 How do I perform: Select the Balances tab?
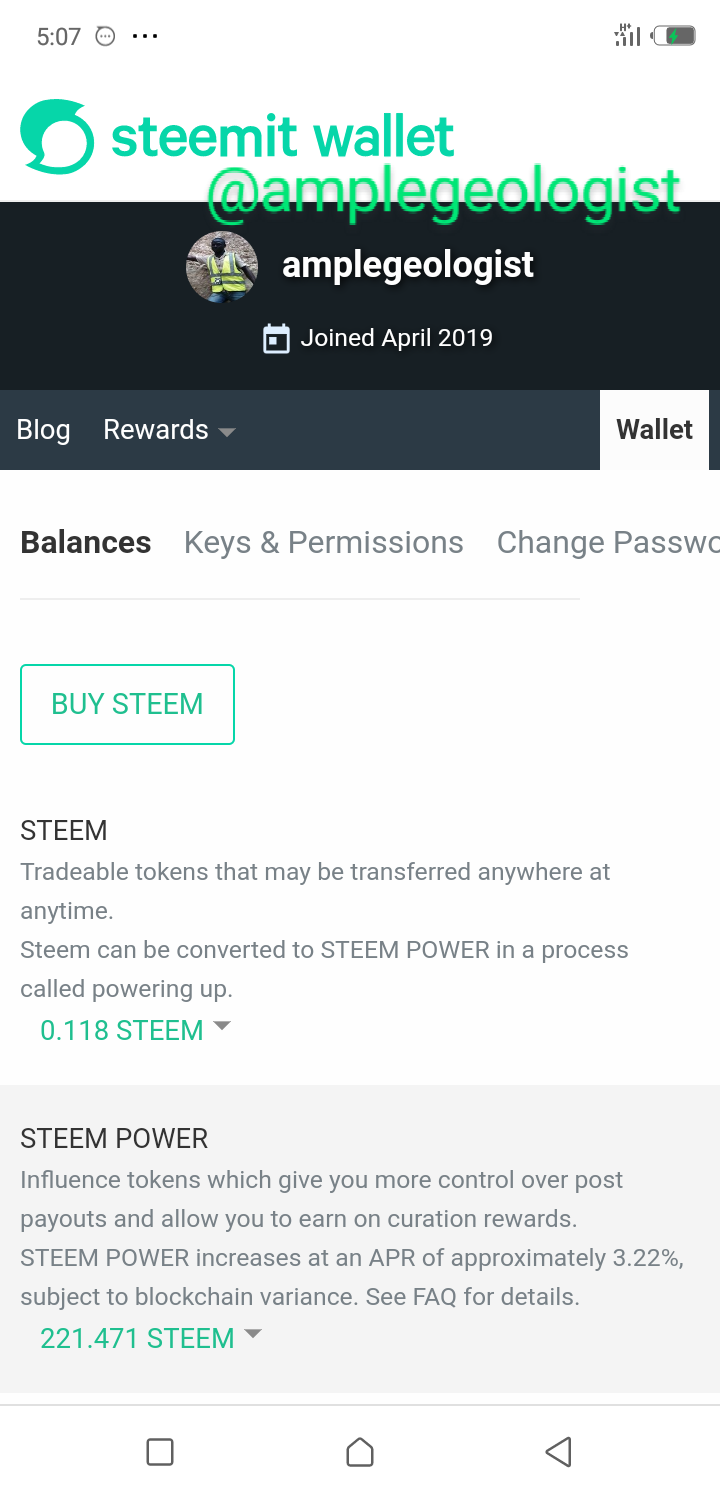[x=86, y=542]
